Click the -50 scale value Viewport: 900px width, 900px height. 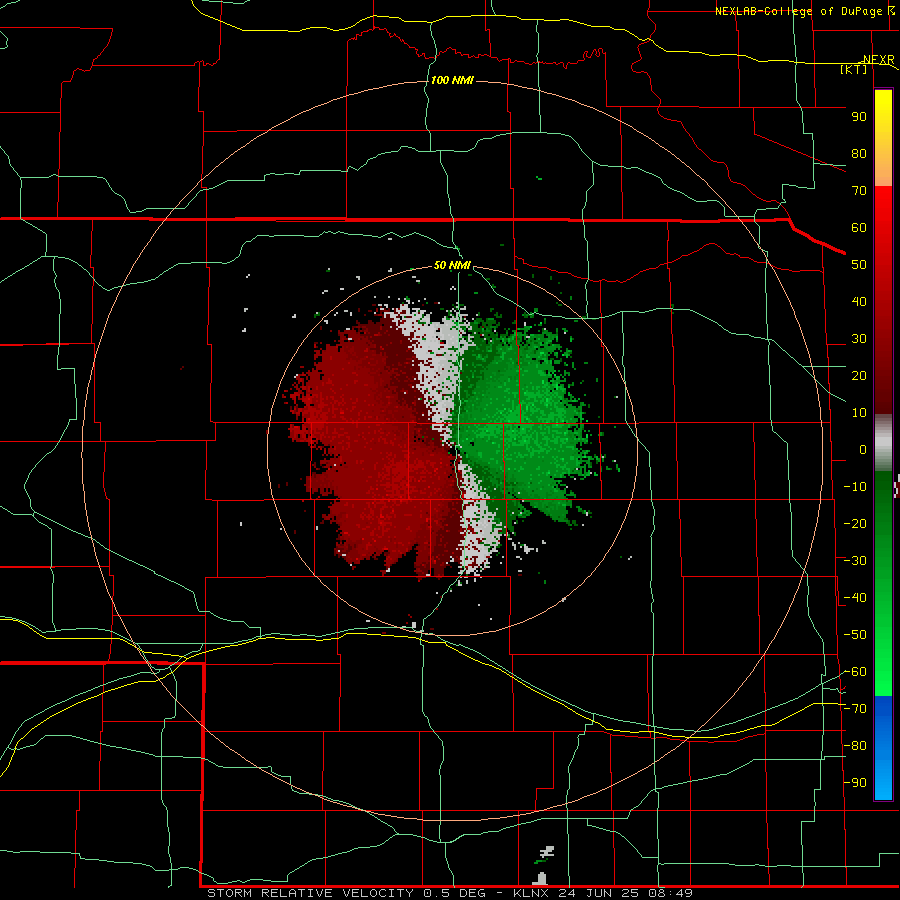coord(855,635)
